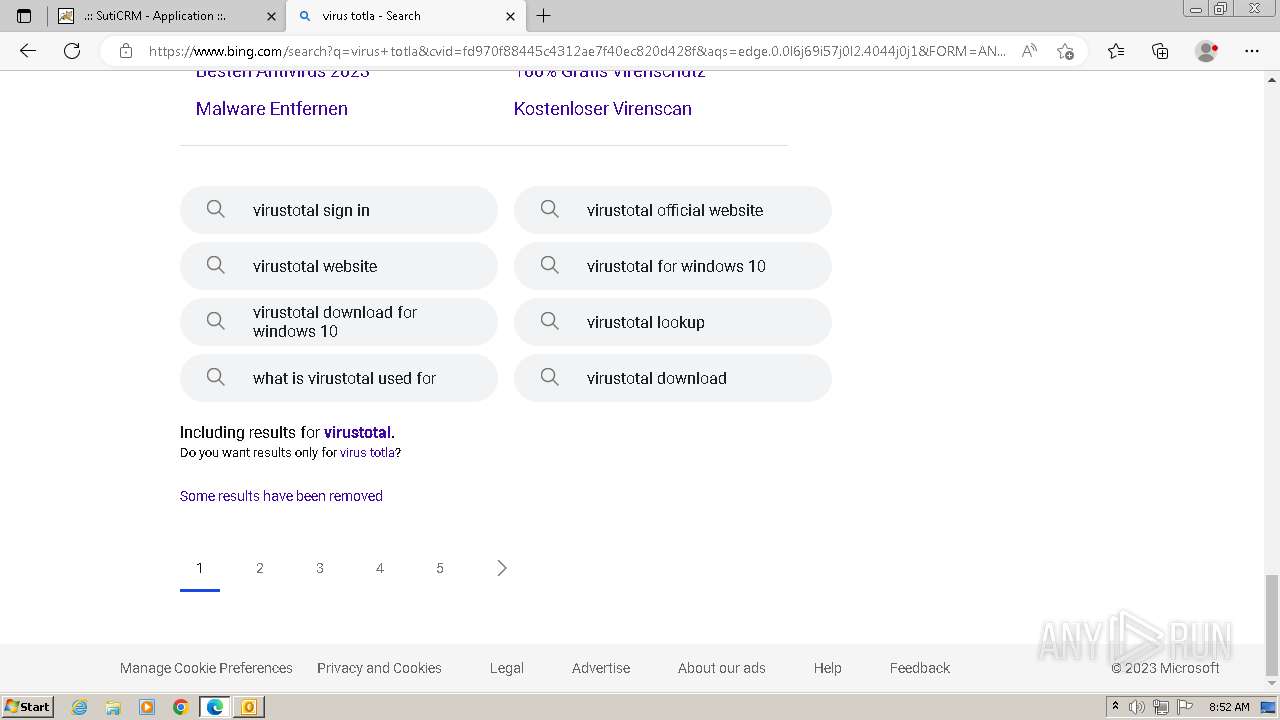The image size is (1280, 720).
Task: Stay on results page 1
Action: click(x=200, y=568)
